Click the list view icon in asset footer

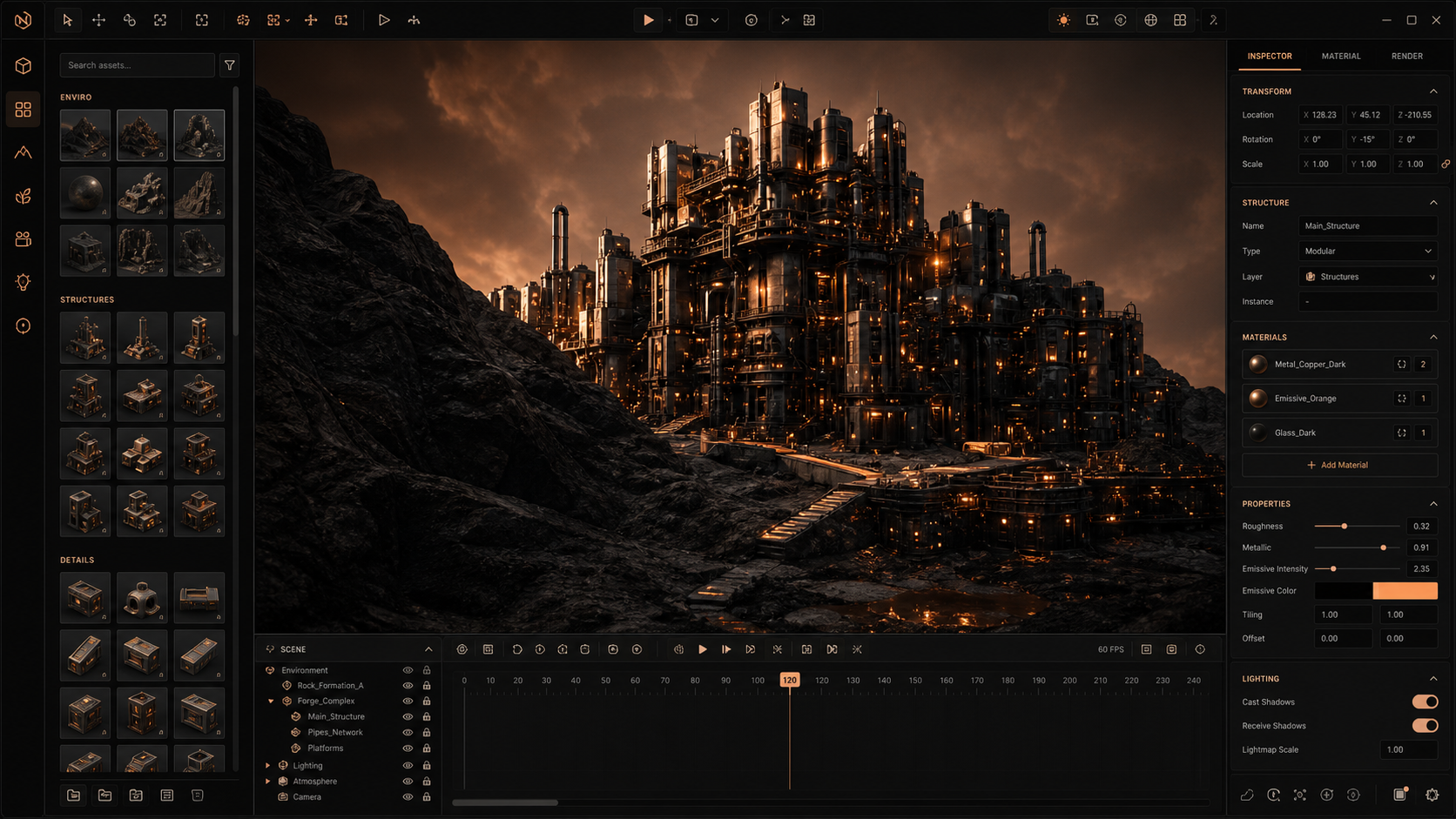tap(167, 796)
